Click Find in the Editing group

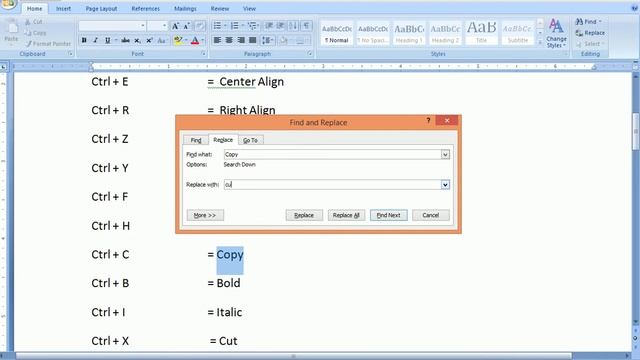point(589,22)
